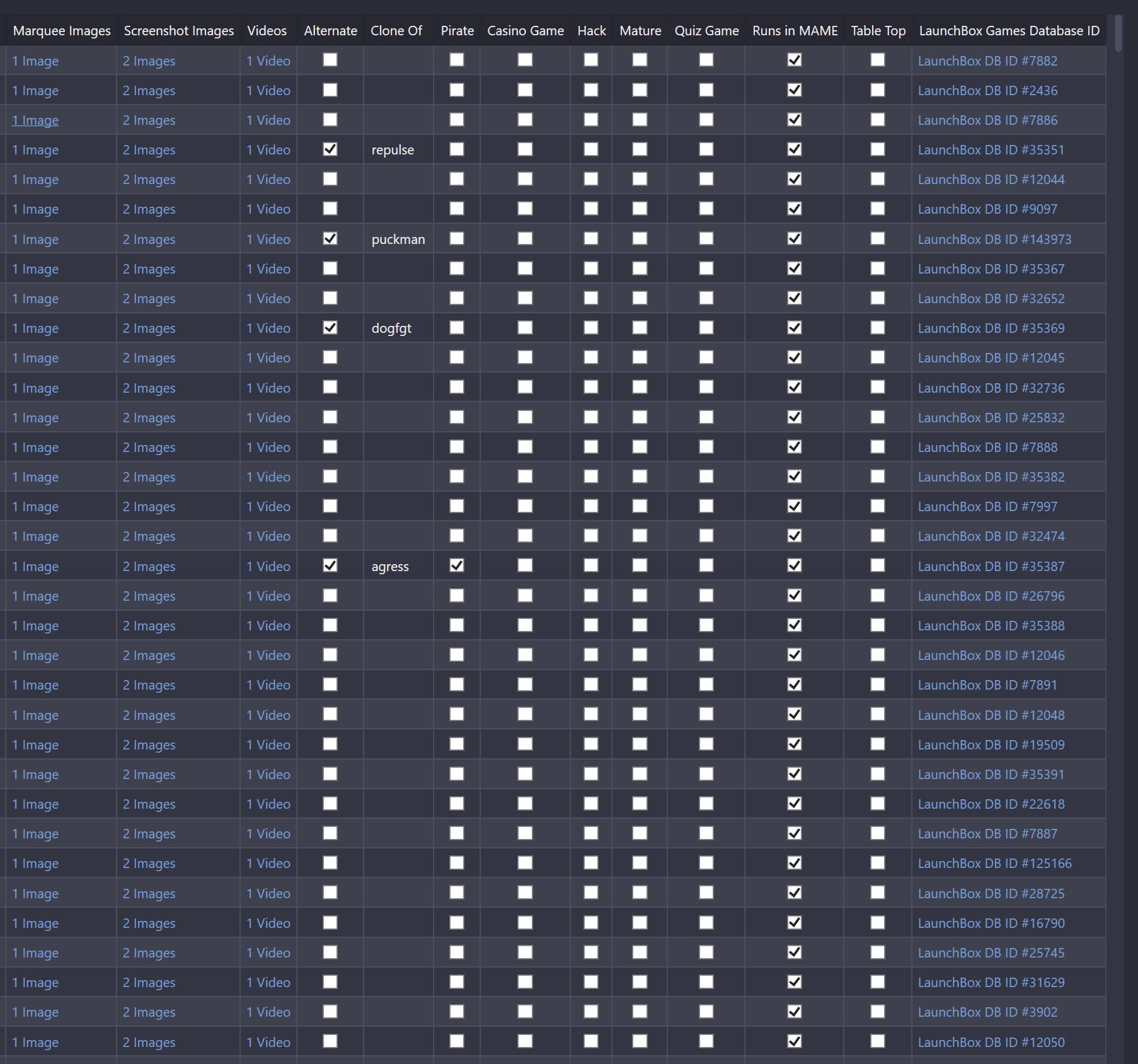Uncheck Alternate in the puckman row
Viewport: 1138px width, 1064px height.
330,239
